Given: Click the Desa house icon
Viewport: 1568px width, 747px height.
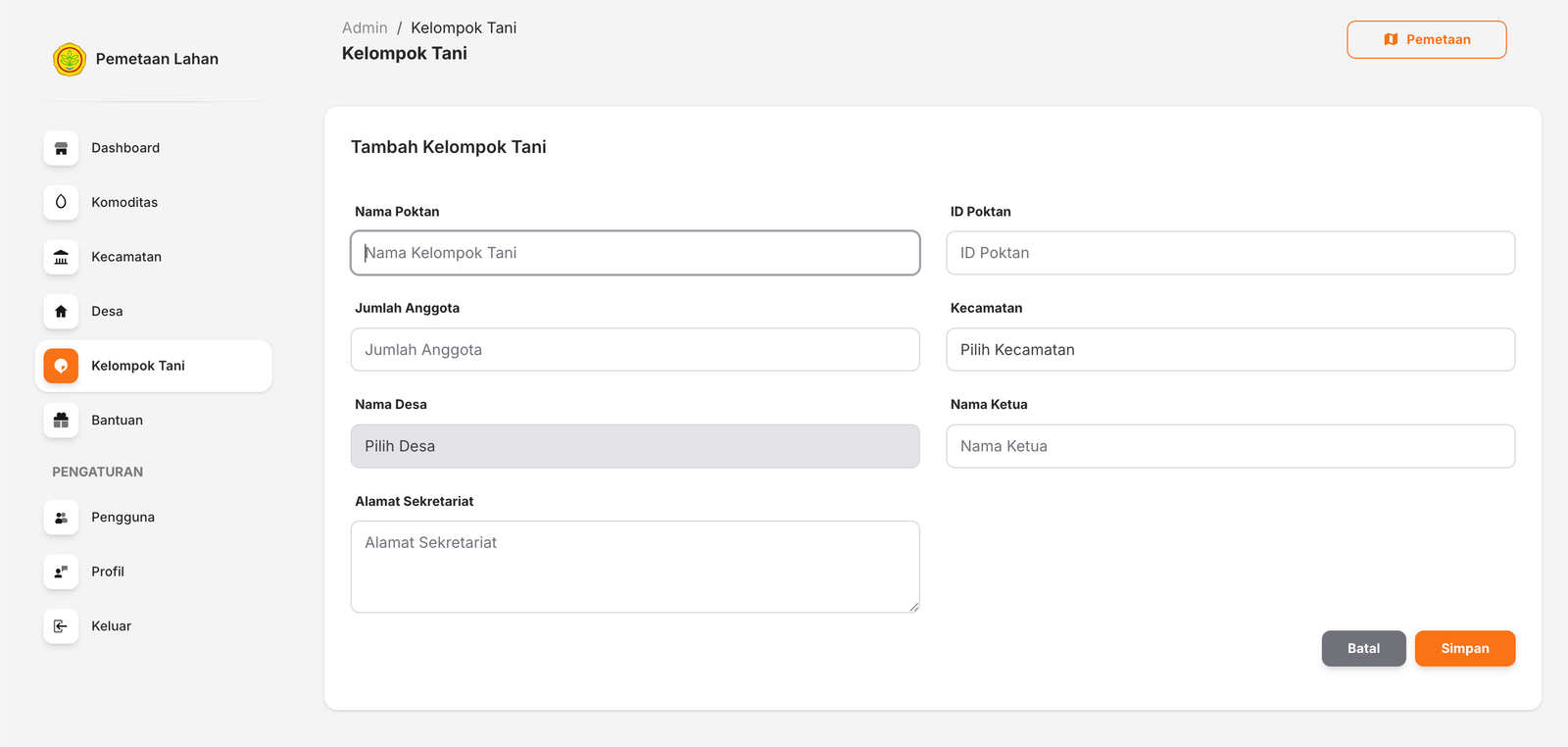Looking at the screenshot, I should click(x=61, y=311).
